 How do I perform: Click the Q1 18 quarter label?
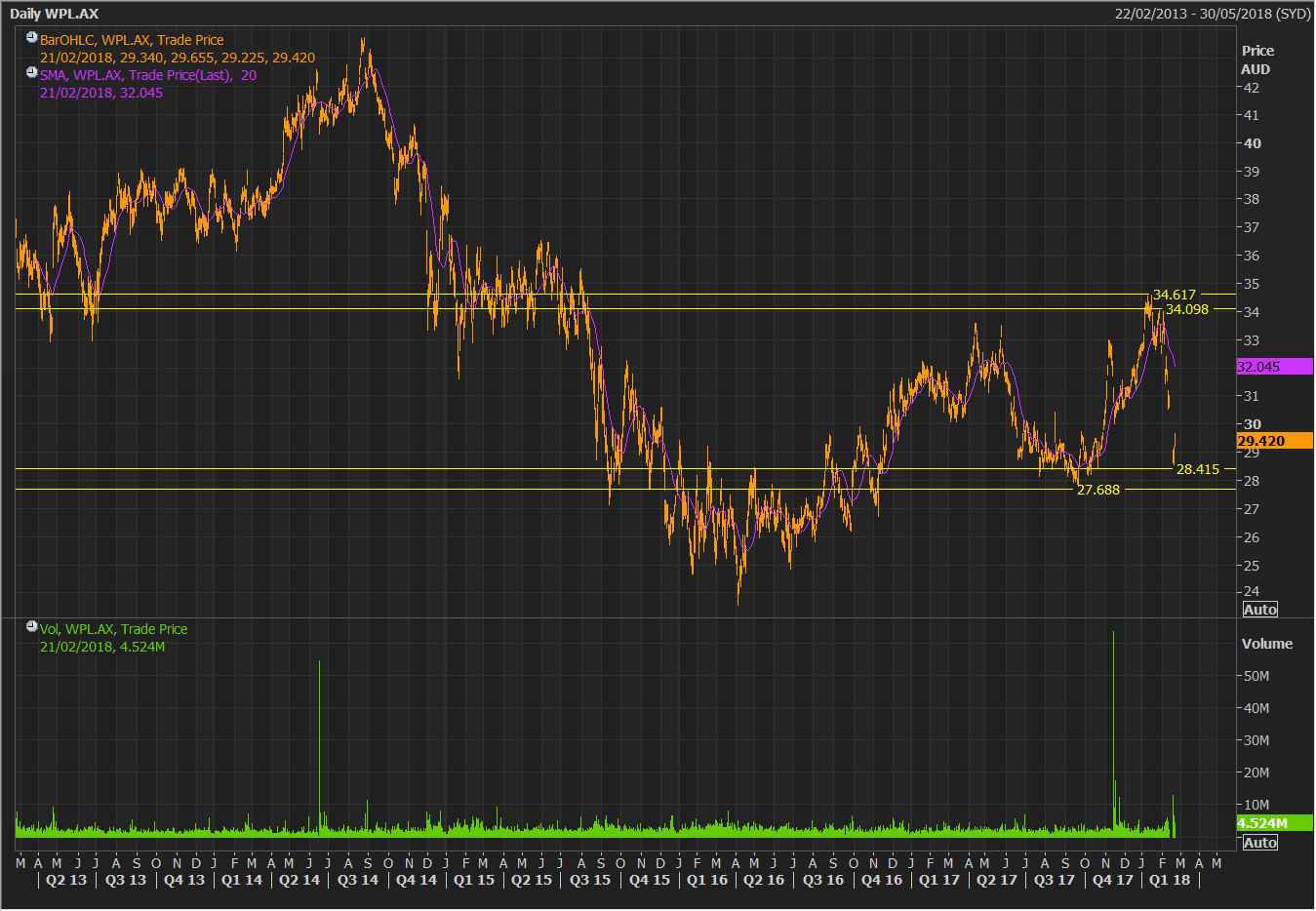(1170, 880)
